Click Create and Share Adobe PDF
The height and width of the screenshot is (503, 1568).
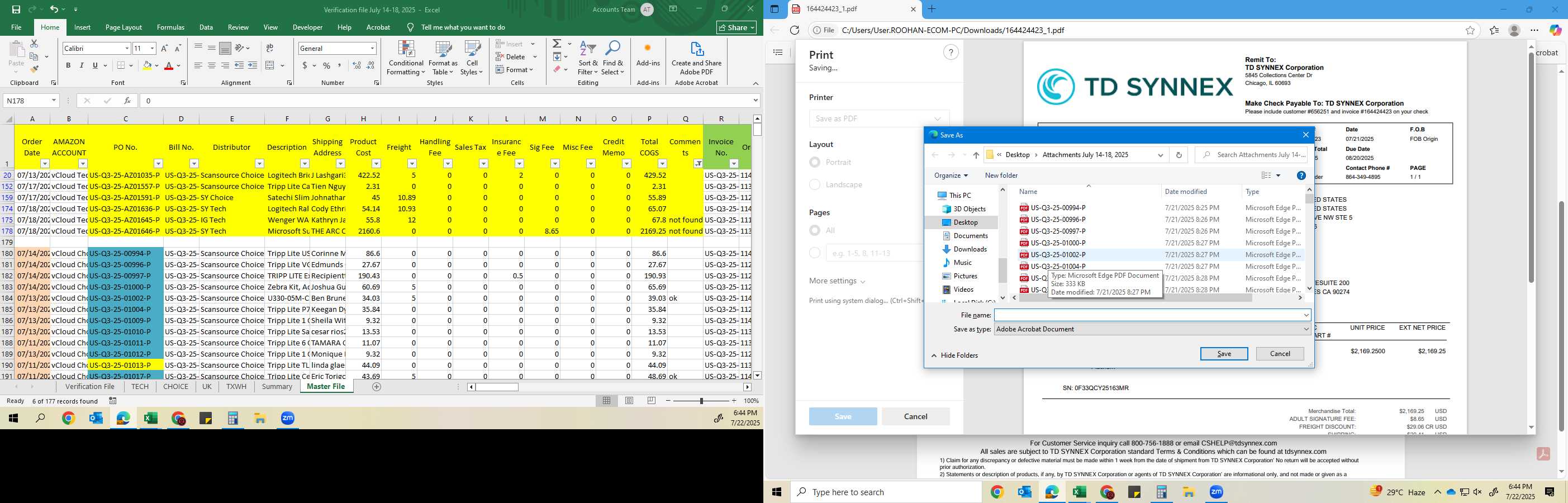[696, 59]
